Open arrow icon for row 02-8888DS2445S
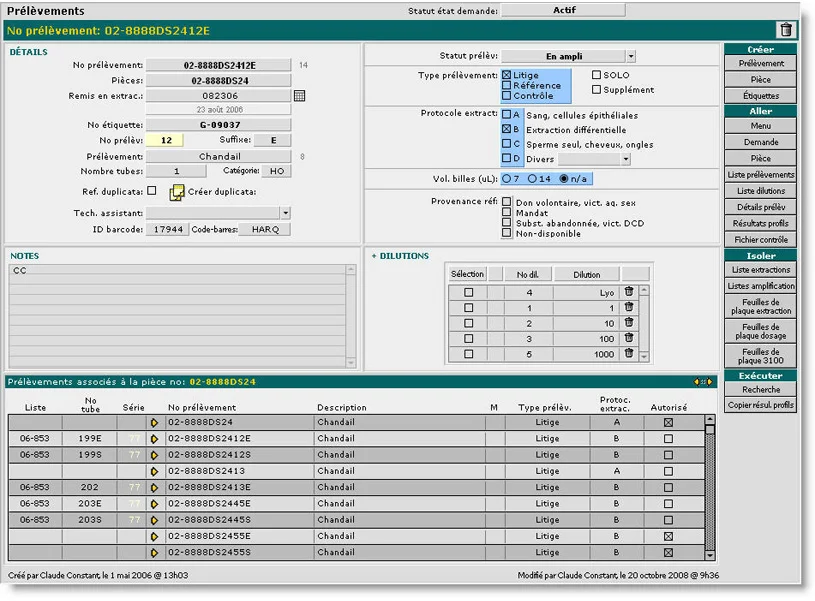This screenshot has height=601, width=815. 154,520
